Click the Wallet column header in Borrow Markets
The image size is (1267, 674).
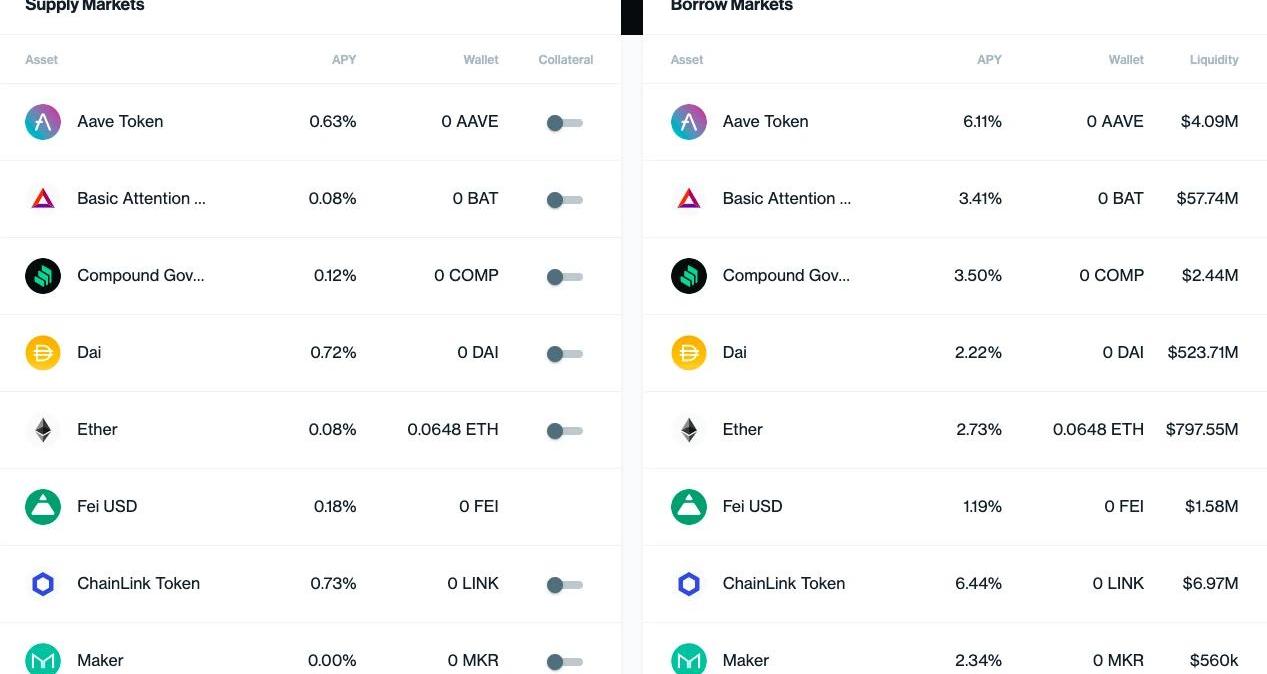point(1126,60)
